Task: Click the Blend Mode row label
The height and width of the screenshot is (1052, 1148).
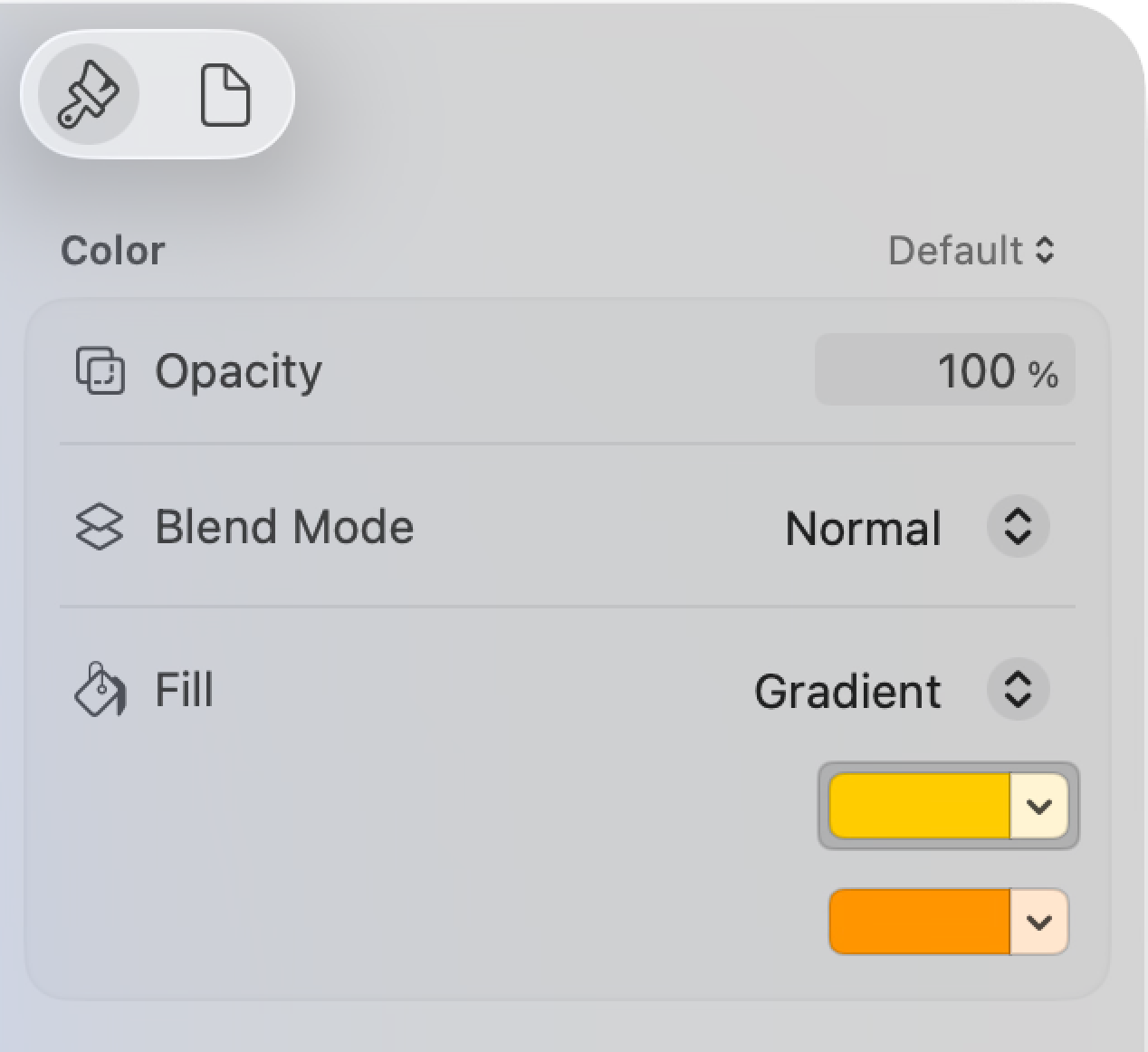Action: tap(284, 526)
